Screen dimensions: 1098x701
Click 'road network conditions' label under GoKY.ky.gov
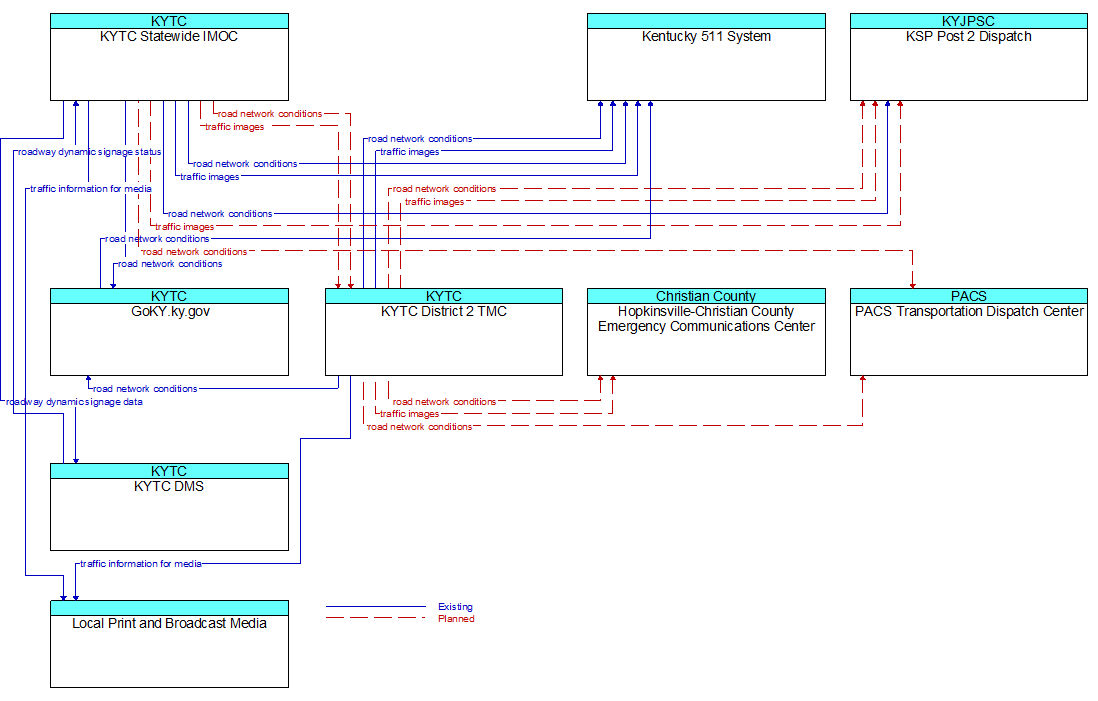[x=145, y=389]
